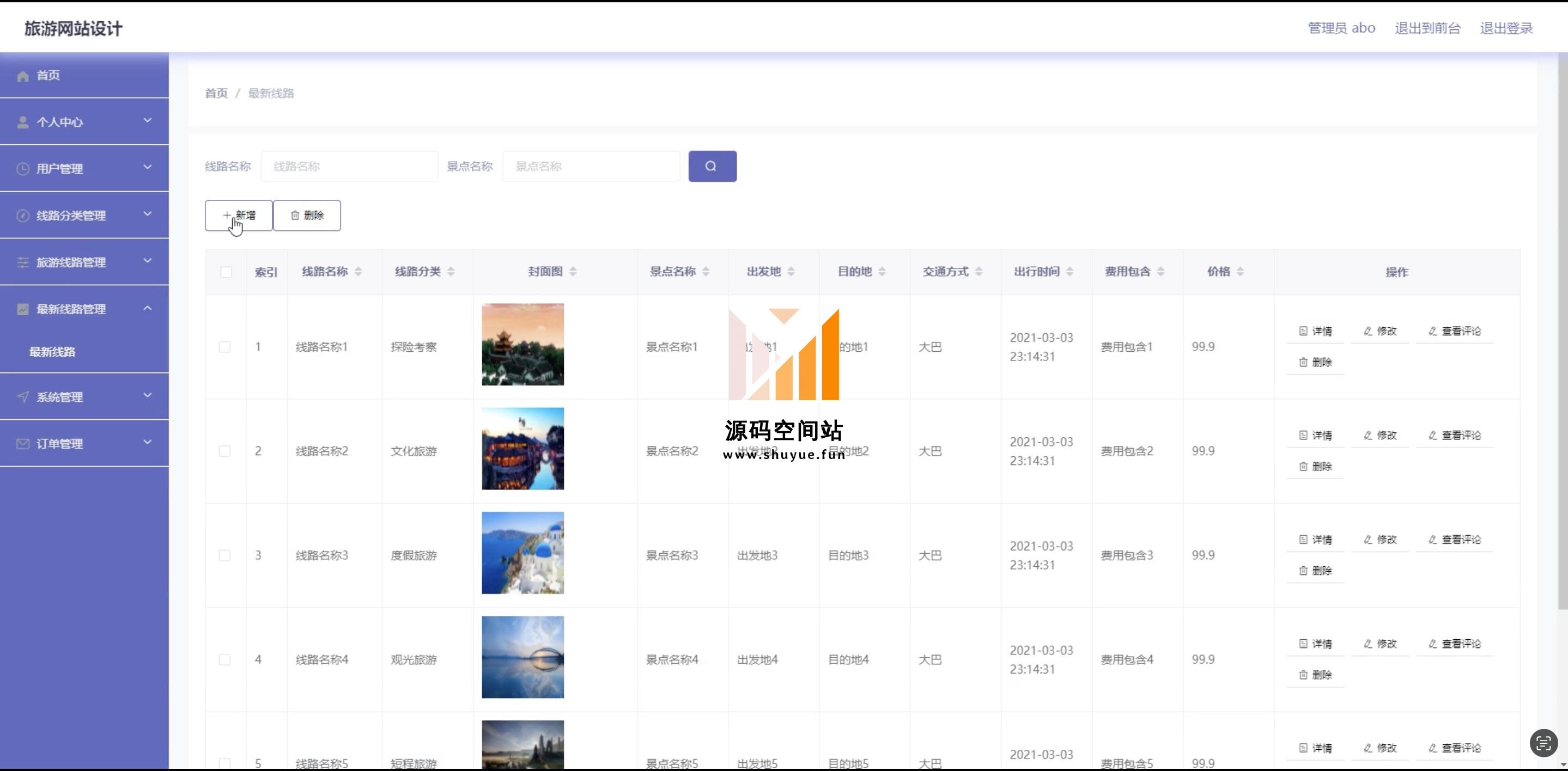Expand the 订单管理 menu chevron
The height and width of the screenshot is (771, 1568).
[x=147, y=442]
